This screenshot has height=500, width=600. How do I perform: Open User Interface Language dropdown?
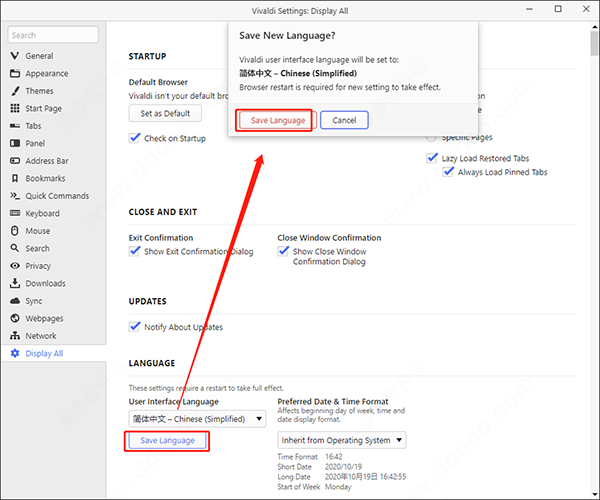click(197, 419)
